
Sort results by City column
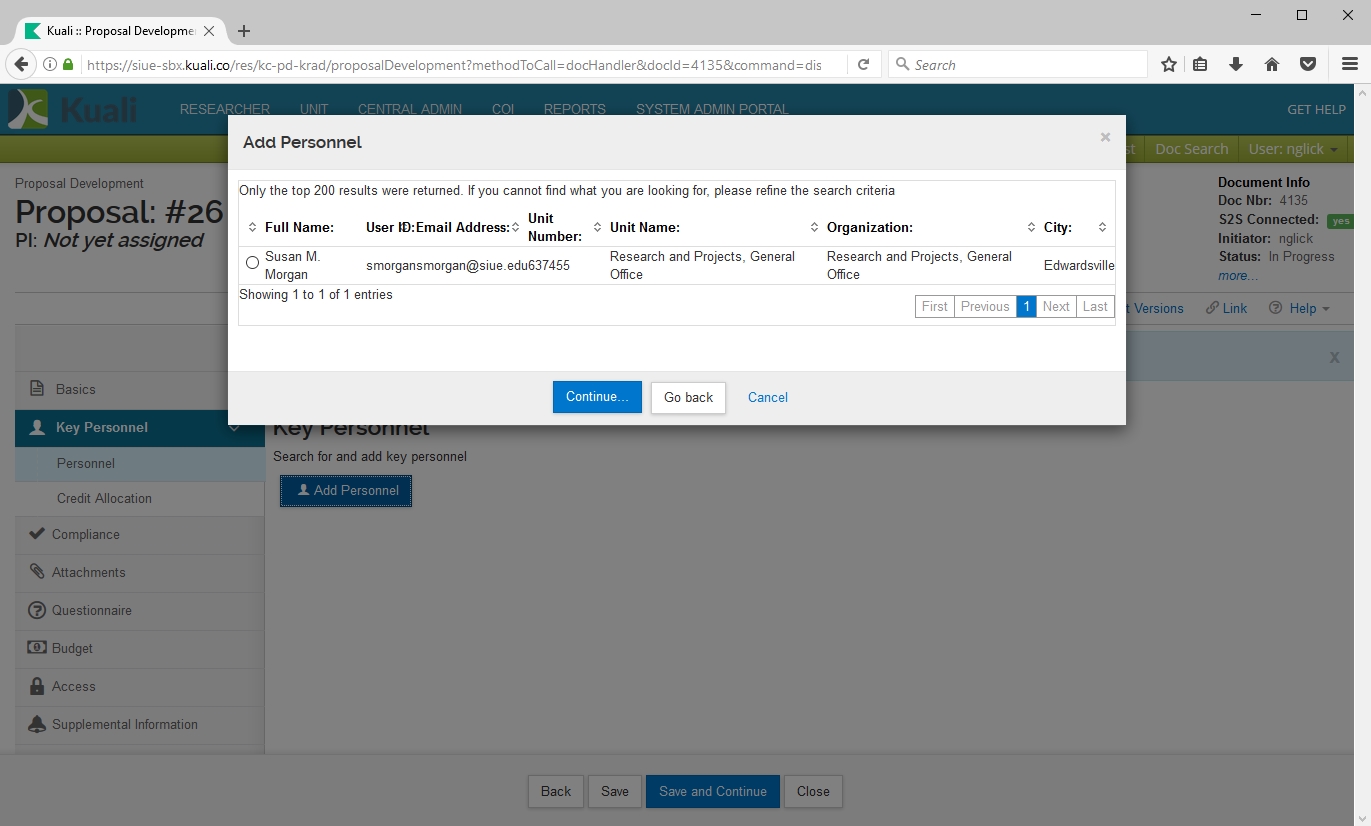(x=1057, y=228)
